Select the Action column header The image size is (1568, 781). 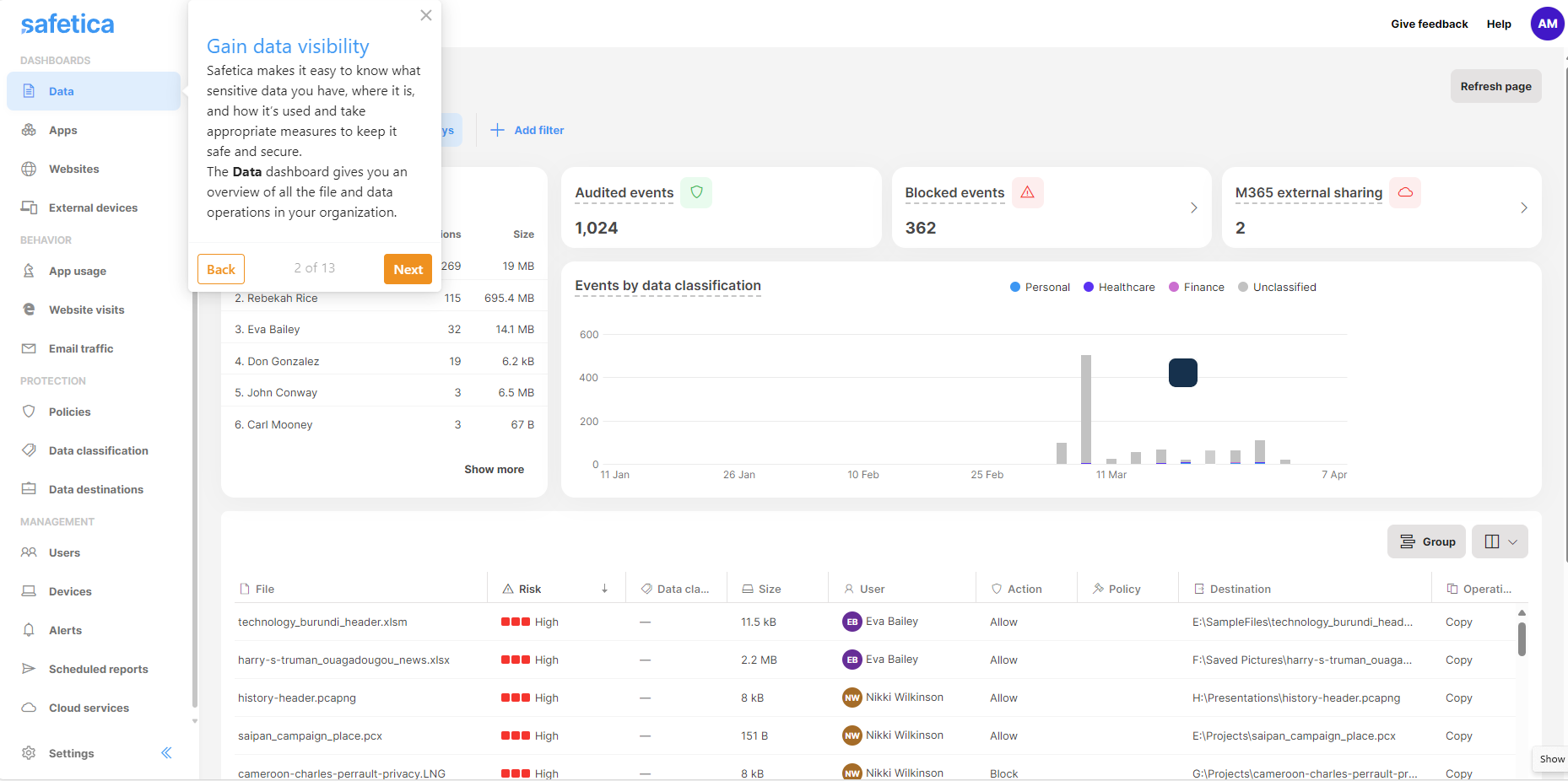pyautogui.click(x=1025, y=589)
